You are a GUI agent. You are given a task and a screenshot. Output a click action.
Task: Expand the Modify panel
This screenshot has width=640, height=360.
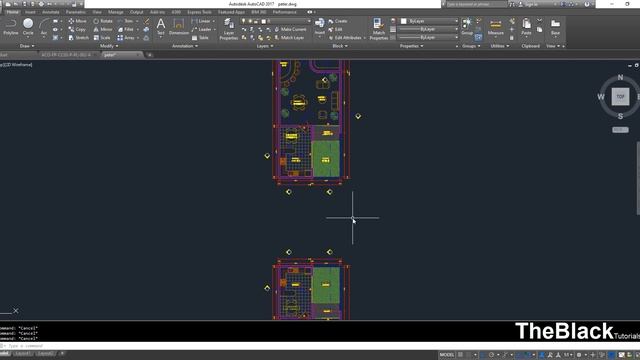(x=109, y=46)
